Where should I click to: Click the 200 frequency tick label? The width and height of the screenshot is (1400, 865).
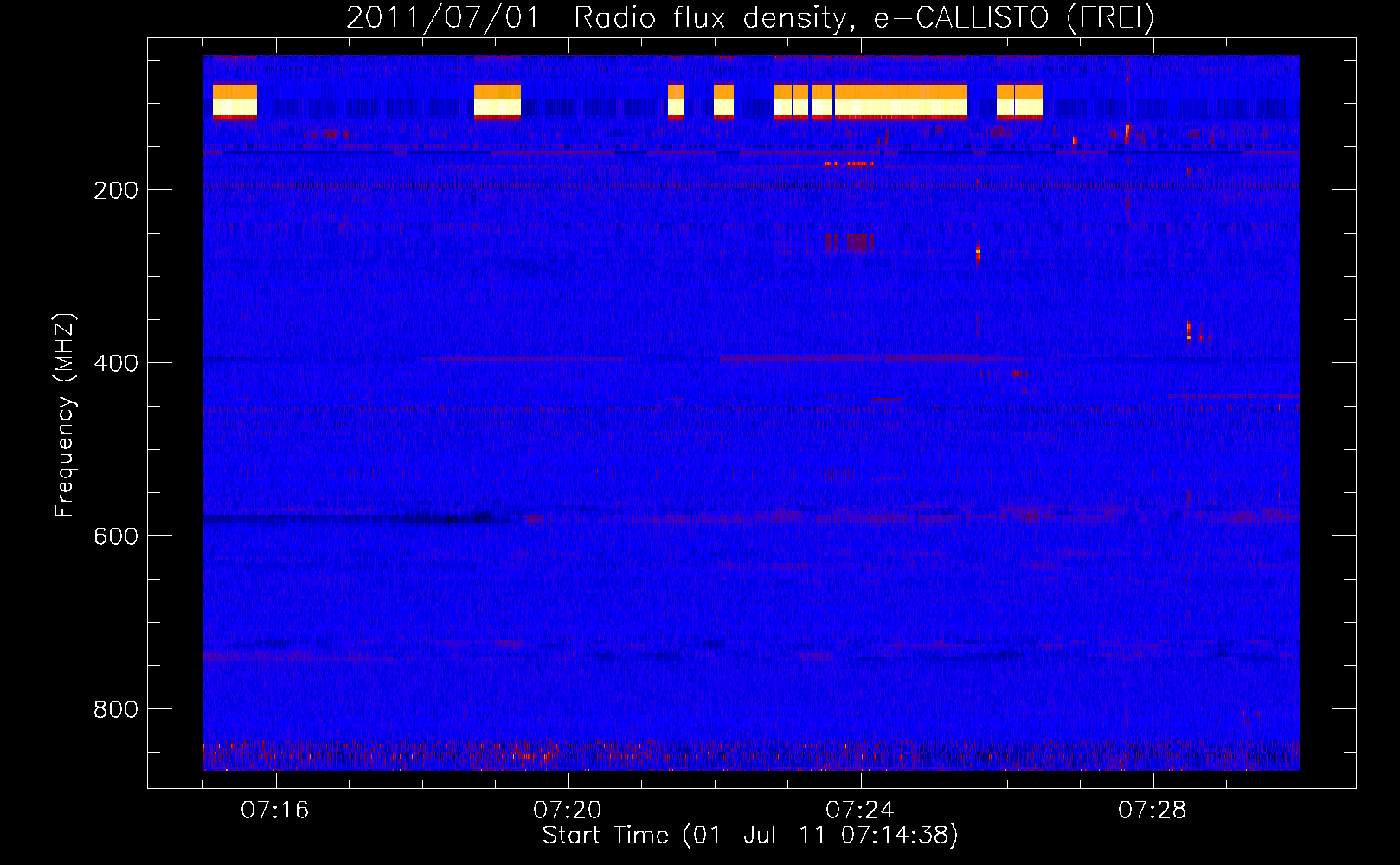click(x=116, y=190)
